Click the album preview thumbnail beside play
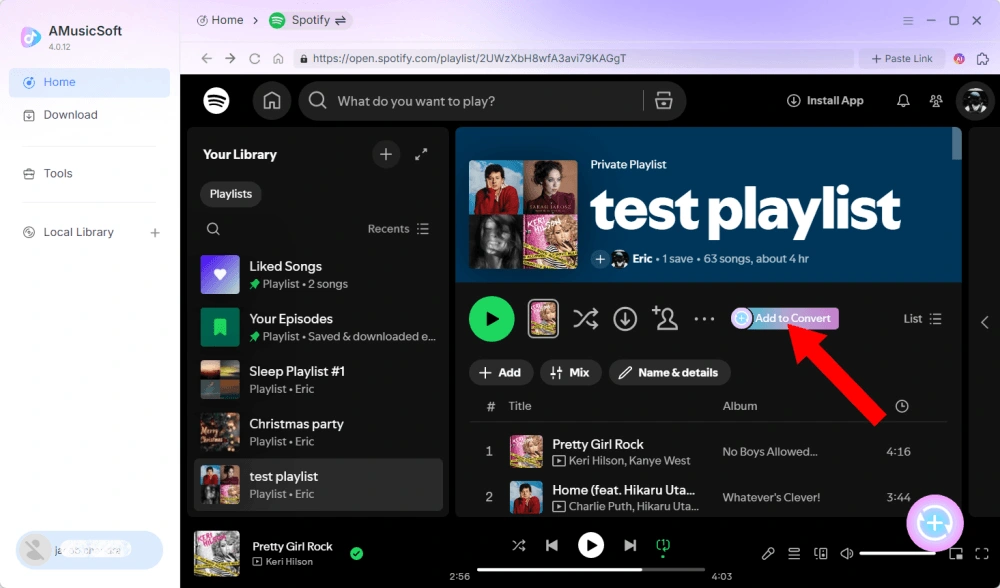 [x=543, y=319]
